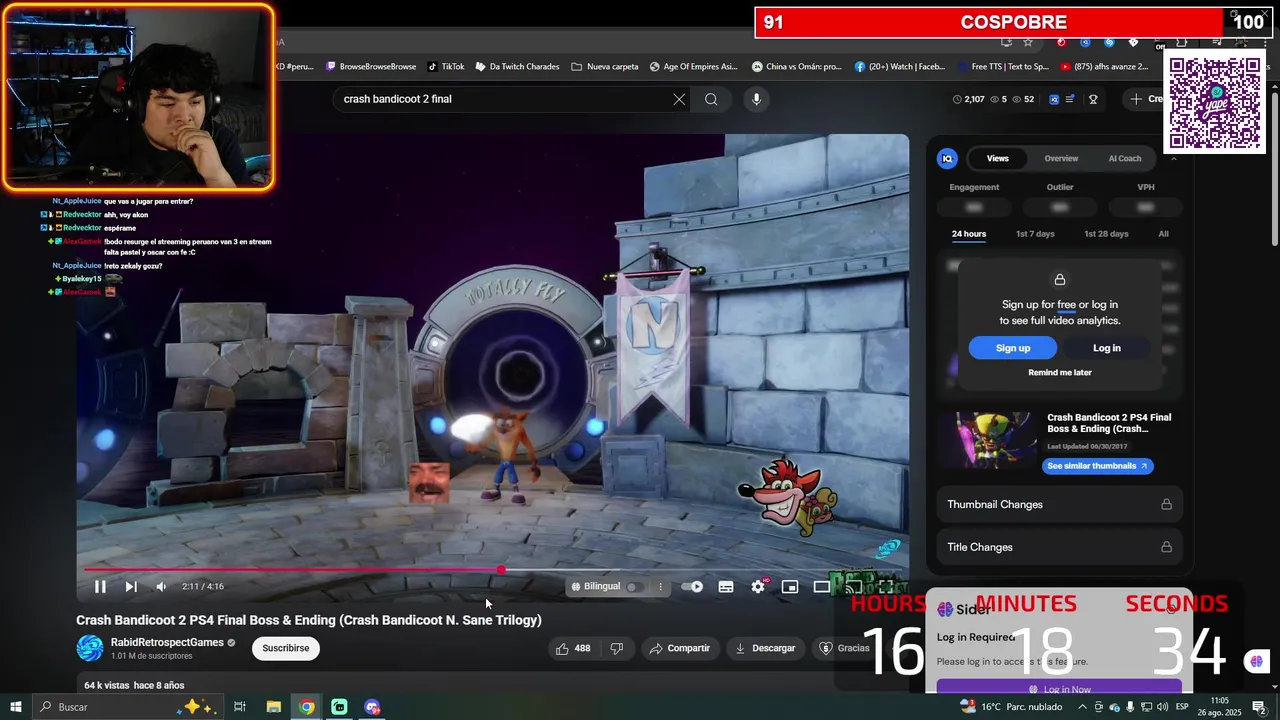This screenshot has height=720, width=1280.
Task: Clear the search field with X
Action: tap(679, 99)
